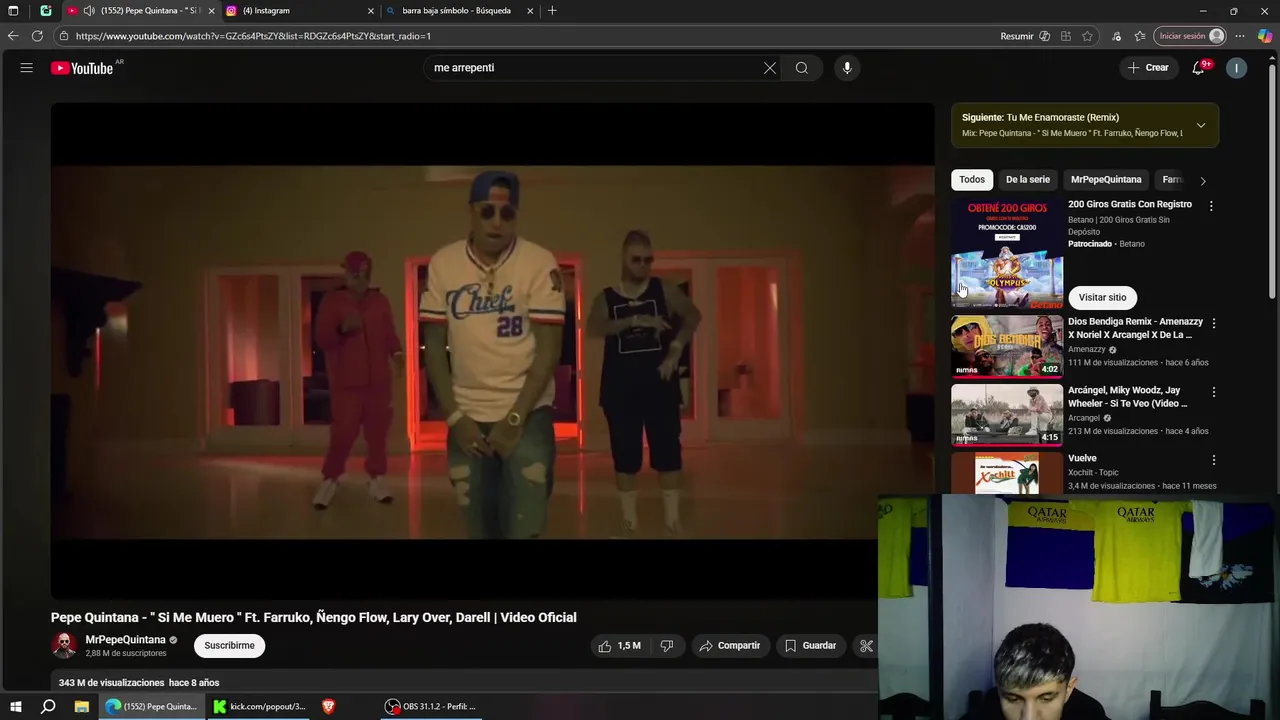Go to the YouTube home logo

pos(82,68)
